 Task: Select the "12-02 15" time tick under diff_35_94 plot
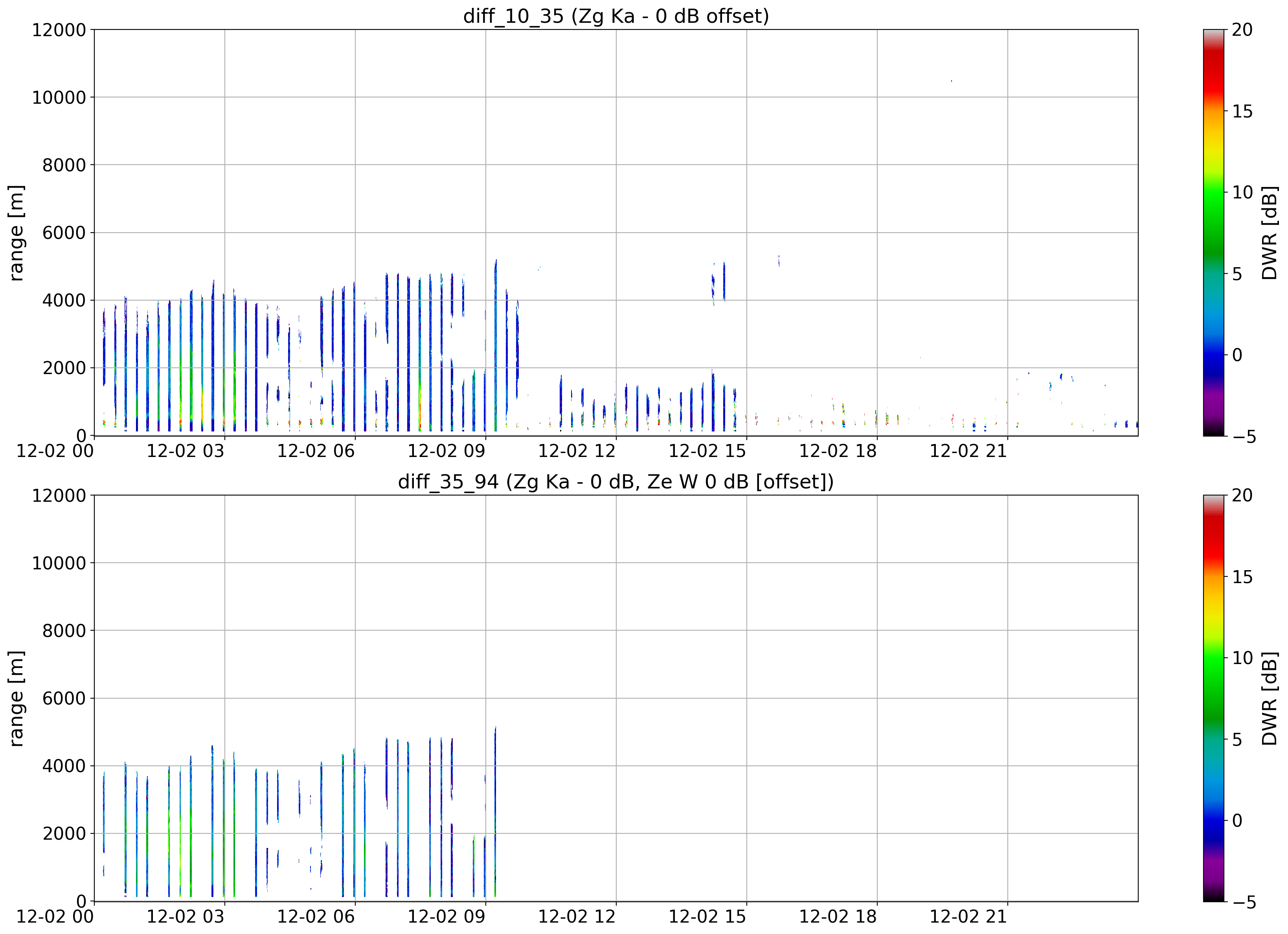click(707, 917)
